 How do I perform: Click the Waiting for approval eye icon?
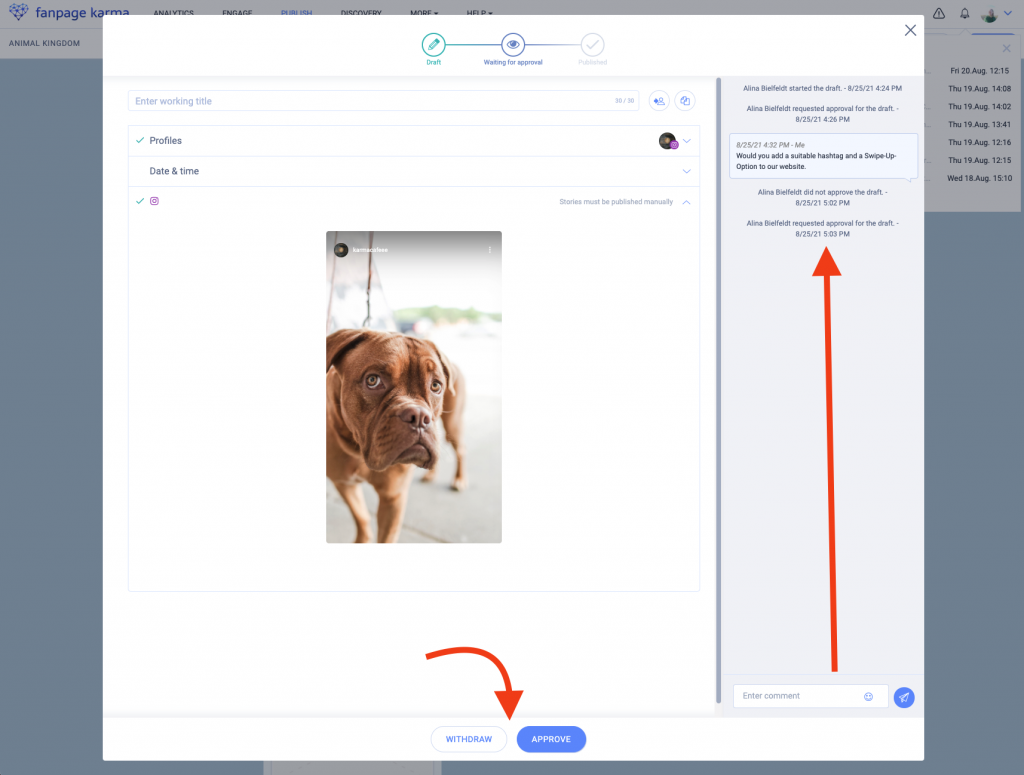tap(513, 44)
